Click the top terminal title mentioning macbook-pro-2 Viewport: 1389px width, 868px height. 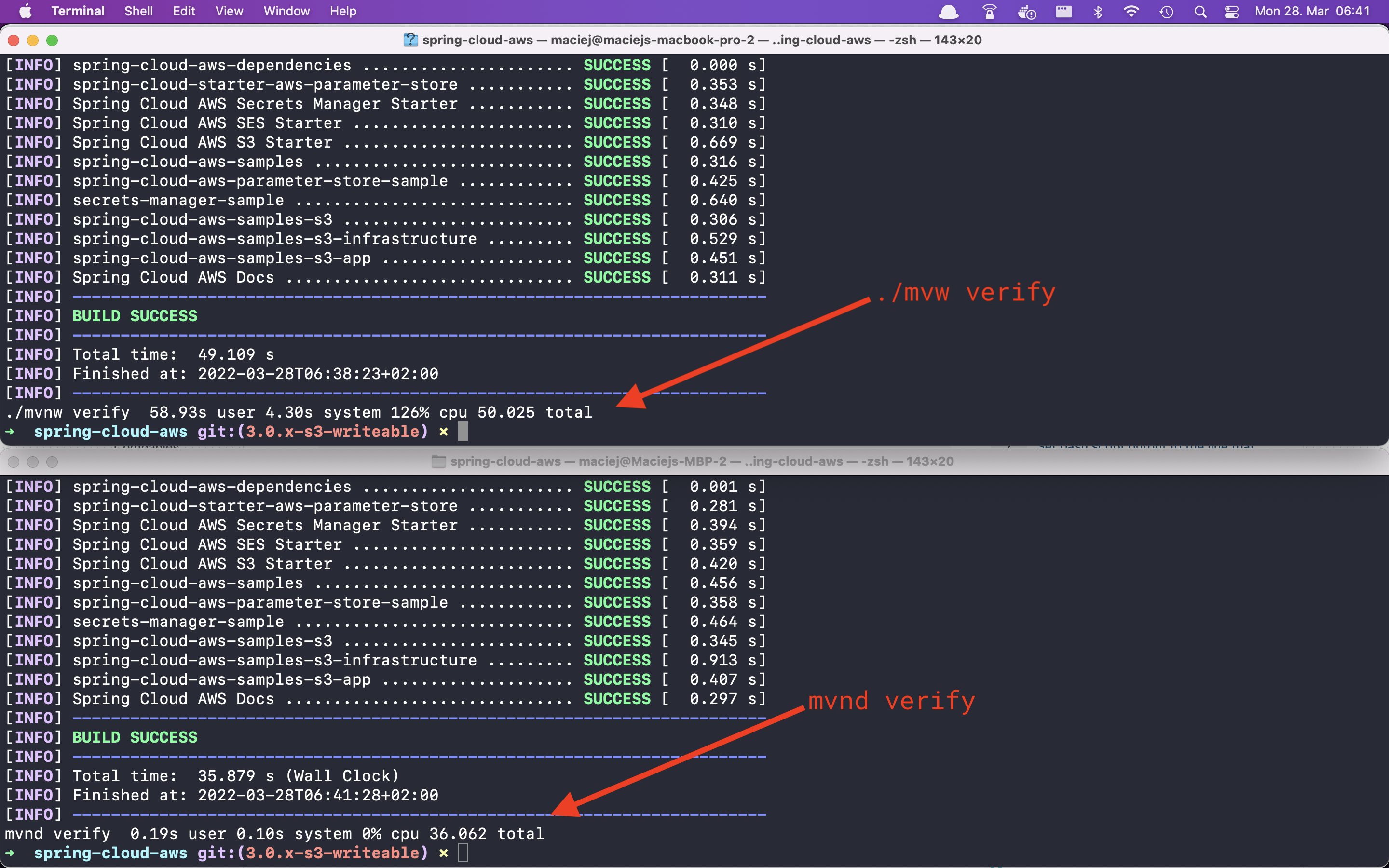[x=702, y=40]
